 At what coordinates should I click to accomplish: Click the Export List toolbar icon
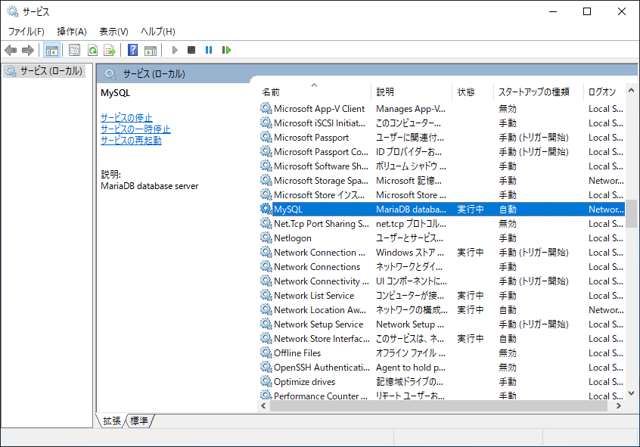point(110,50)
